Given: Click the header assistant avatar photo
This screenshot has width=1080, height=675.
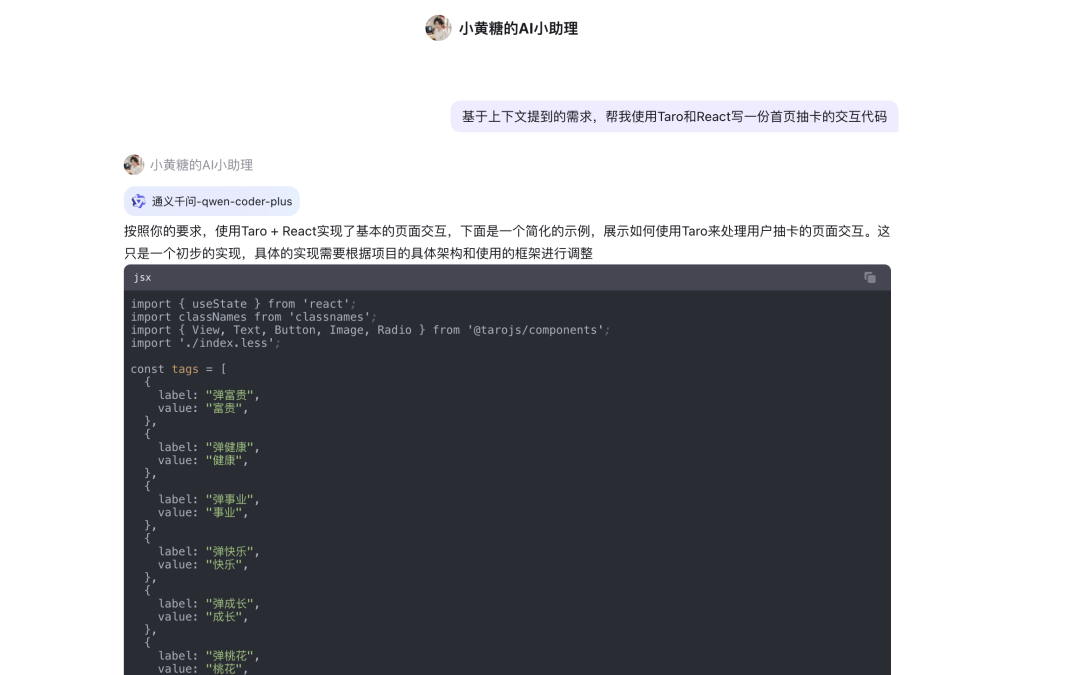Looking at the screenshot, I should (438, 28).
